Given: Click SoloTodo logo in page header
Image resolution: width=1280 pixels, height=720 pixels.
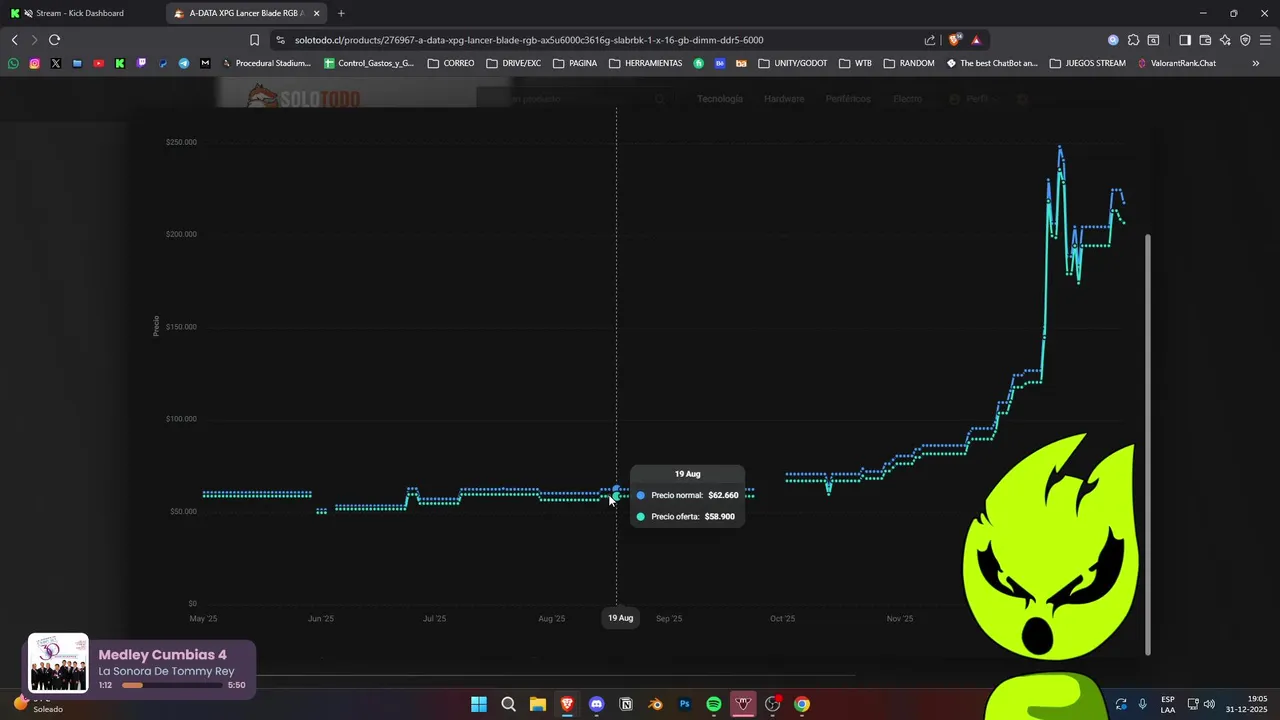Looking at the screenshot, I should pyautogui.click(x=303, y=97).
